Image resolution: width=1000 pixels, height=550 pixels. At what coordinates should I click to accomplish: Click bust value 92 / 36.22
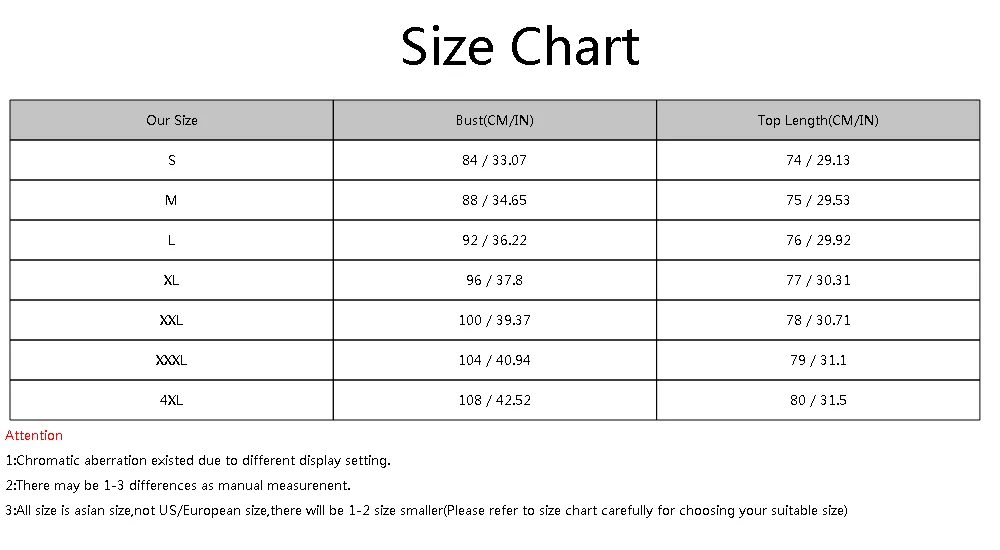[x=494, y=240]
